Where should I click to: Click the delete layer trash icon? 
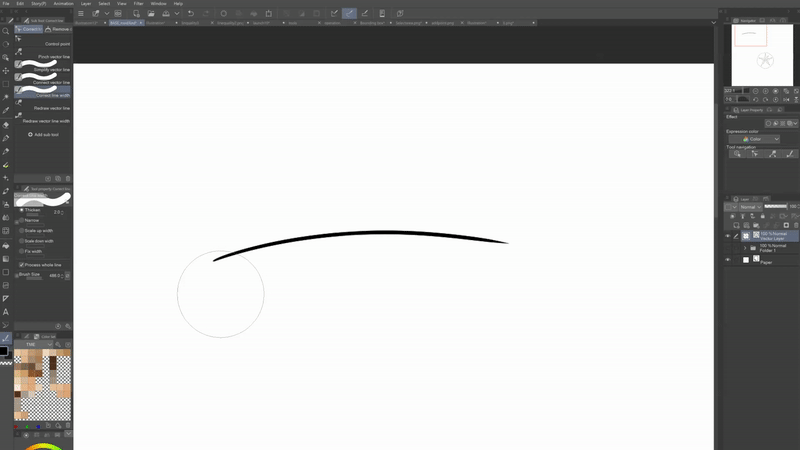pos(796,226)
